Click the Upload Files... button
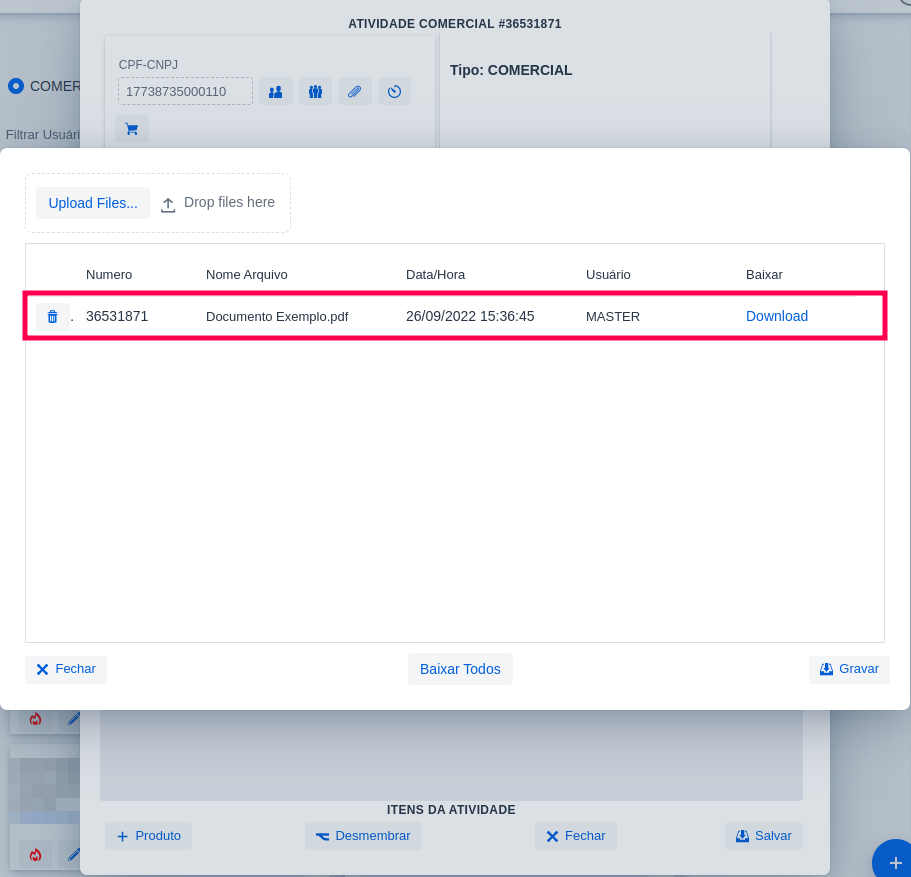 [93, 203]
